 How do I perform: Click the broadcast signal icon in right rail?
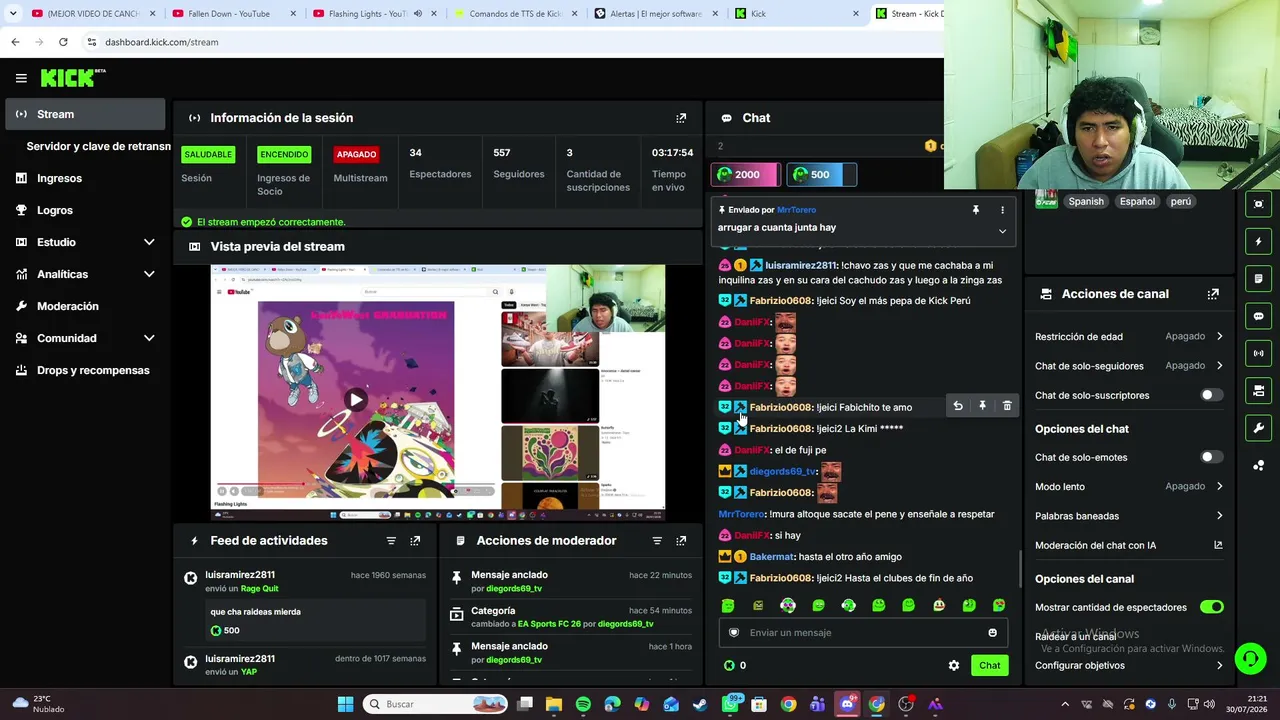click(x=1258, y=353)
